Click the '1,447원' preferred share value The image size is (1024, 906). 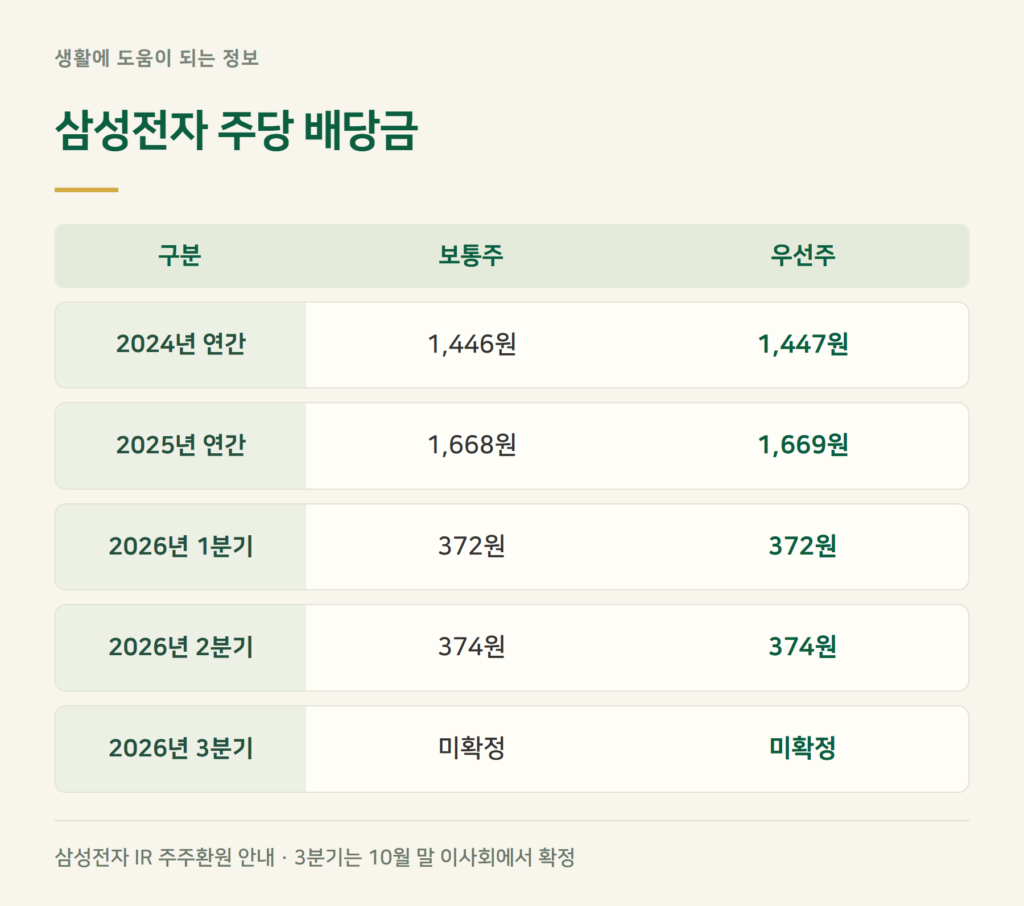coord(803,344)
